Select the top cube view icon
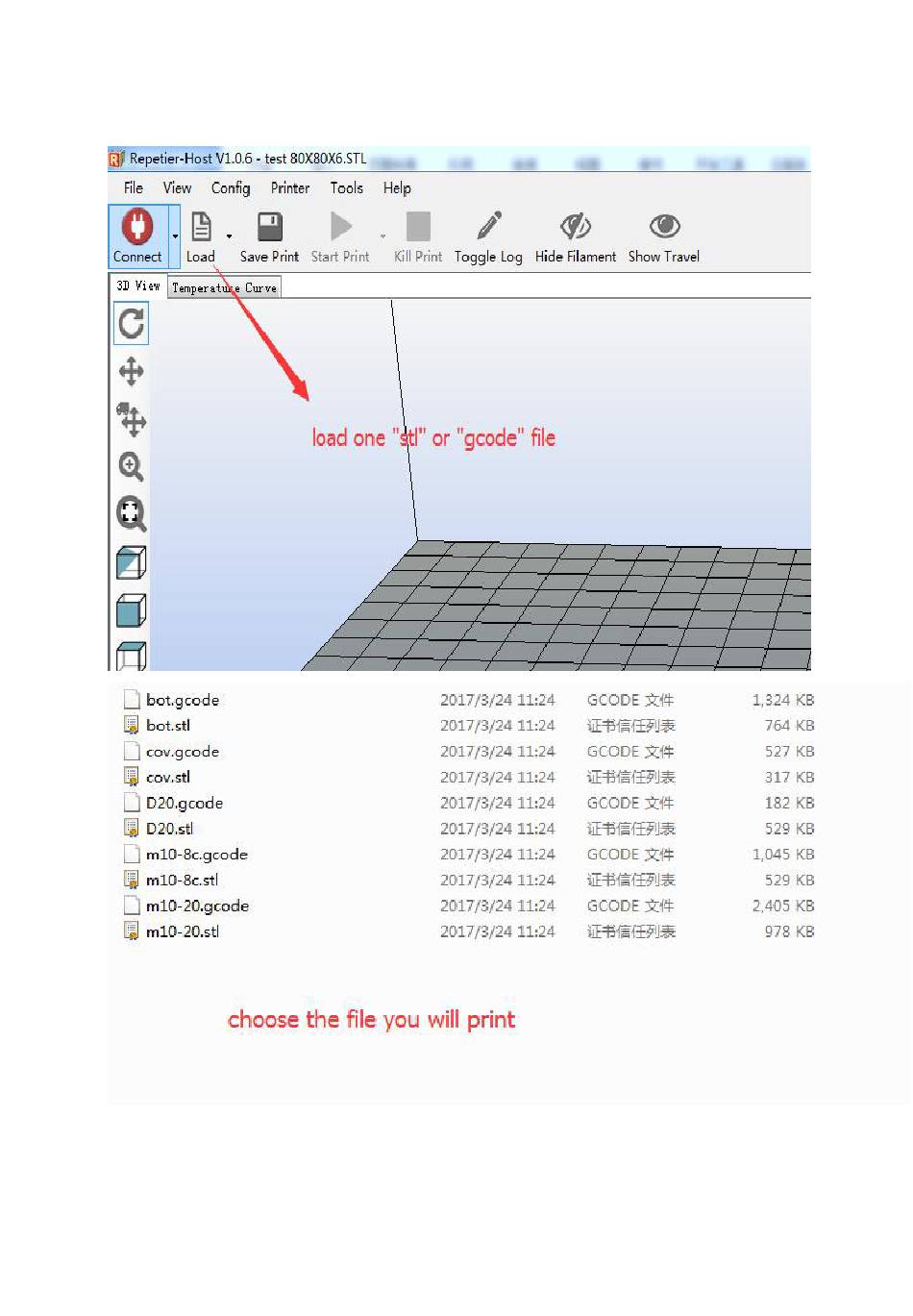The image size is (913, 1316). pos(131,656)
